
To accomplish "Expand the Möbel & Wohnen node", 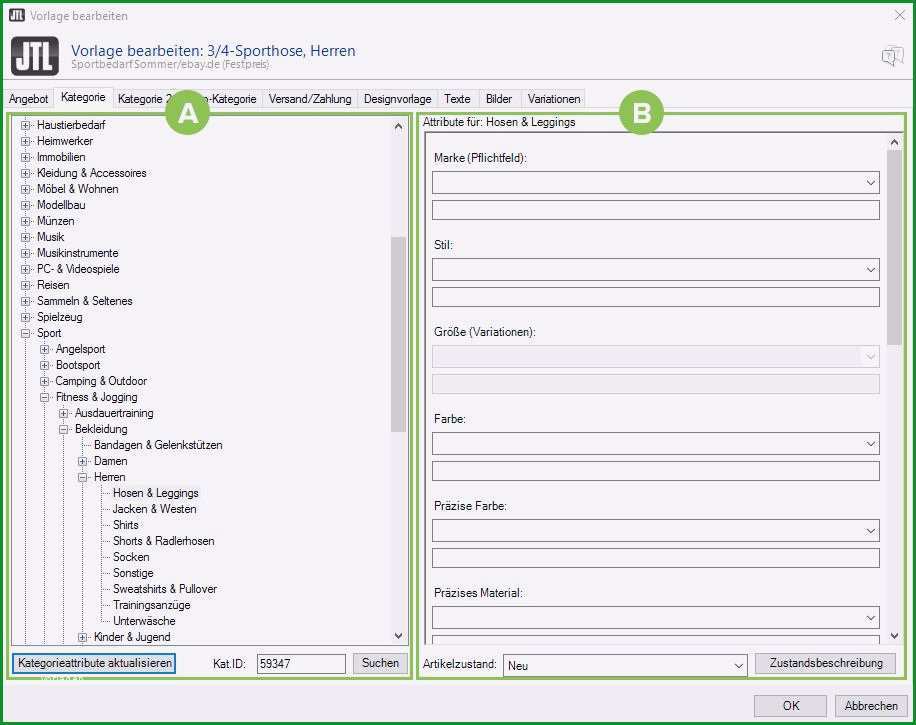I will [x=25, y=189].
